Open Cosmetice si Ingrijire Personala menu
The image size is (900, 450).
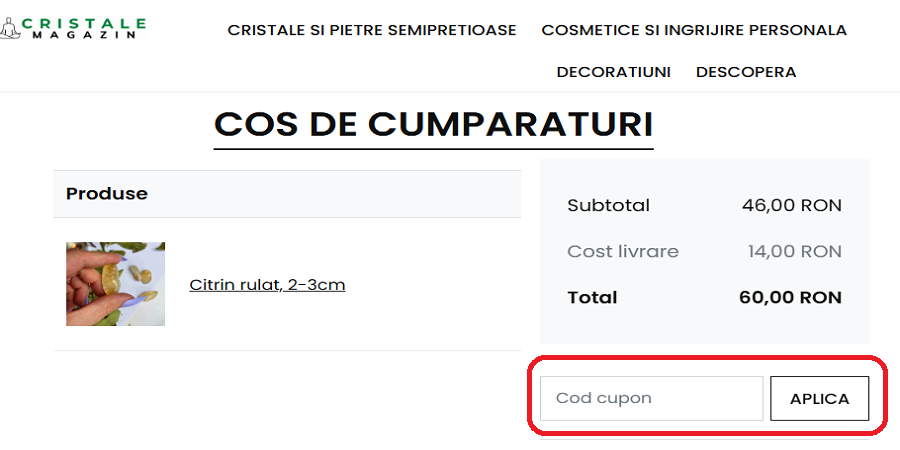pos(694,30)
